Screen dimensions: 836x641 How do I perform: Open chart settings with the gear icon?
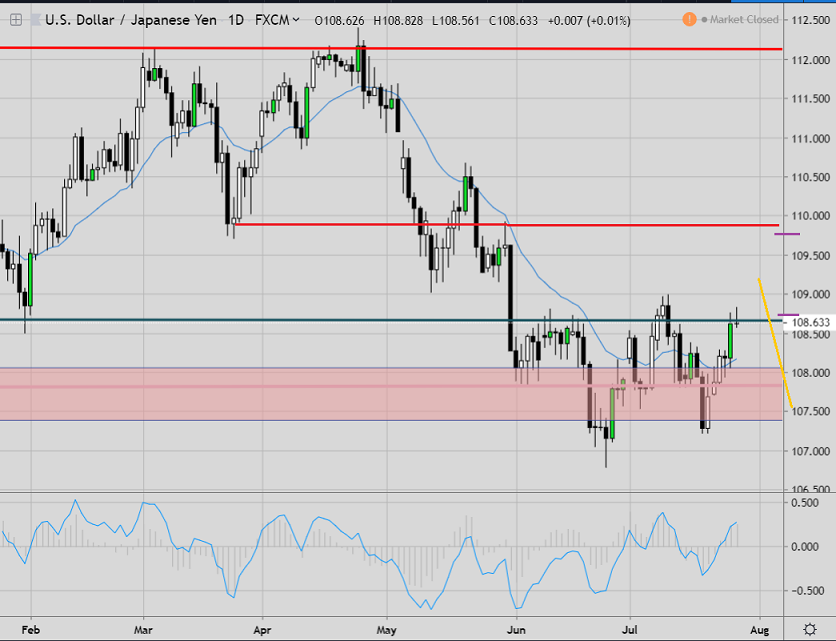(x=810, y=629)
